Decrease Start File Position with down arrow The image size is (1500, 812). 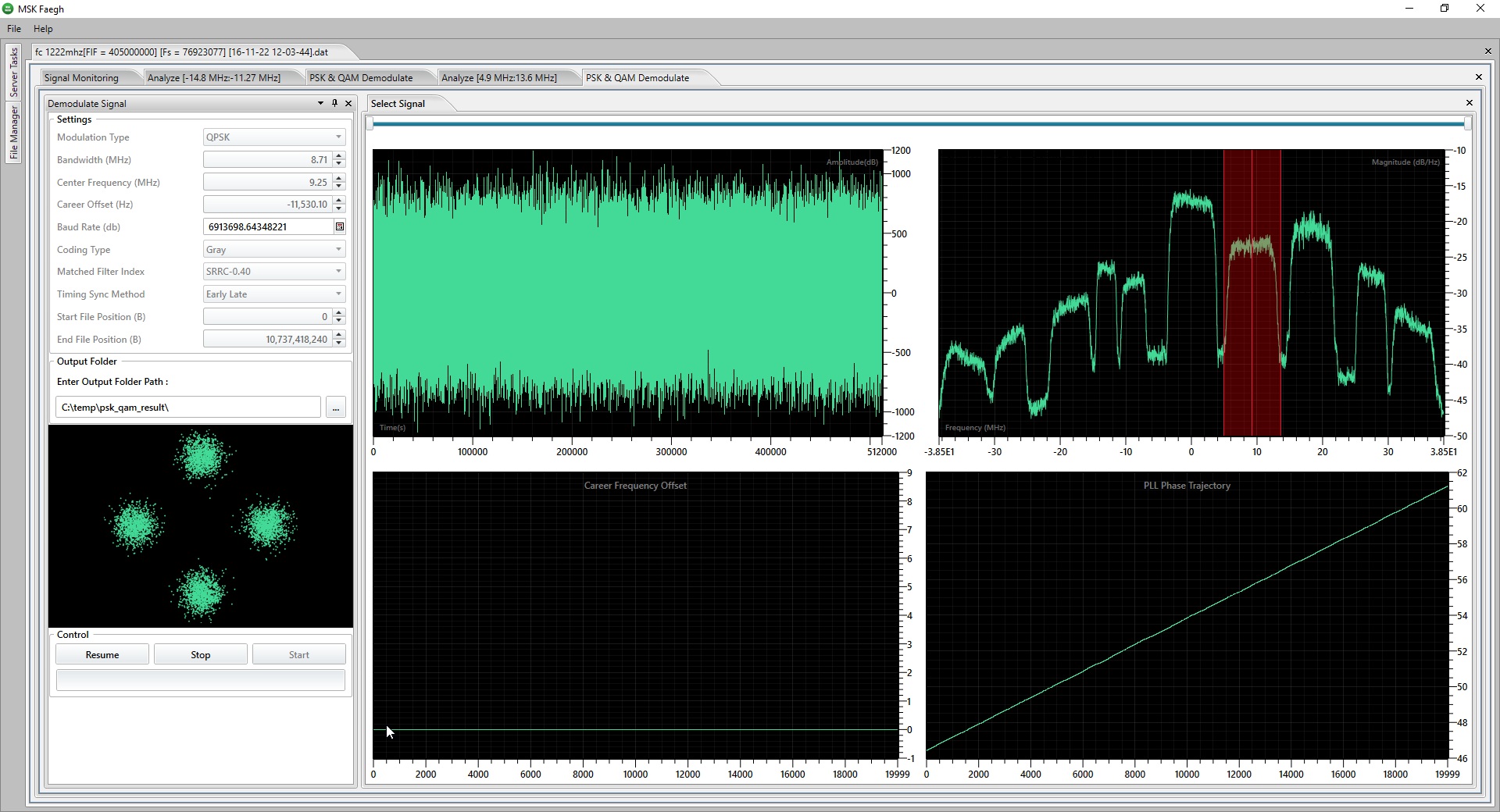(x=338, y=321)
